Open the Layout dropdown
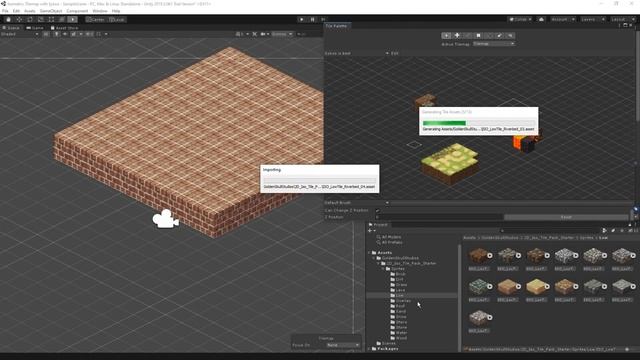This screenshot has height=360, width=640. 623,19
